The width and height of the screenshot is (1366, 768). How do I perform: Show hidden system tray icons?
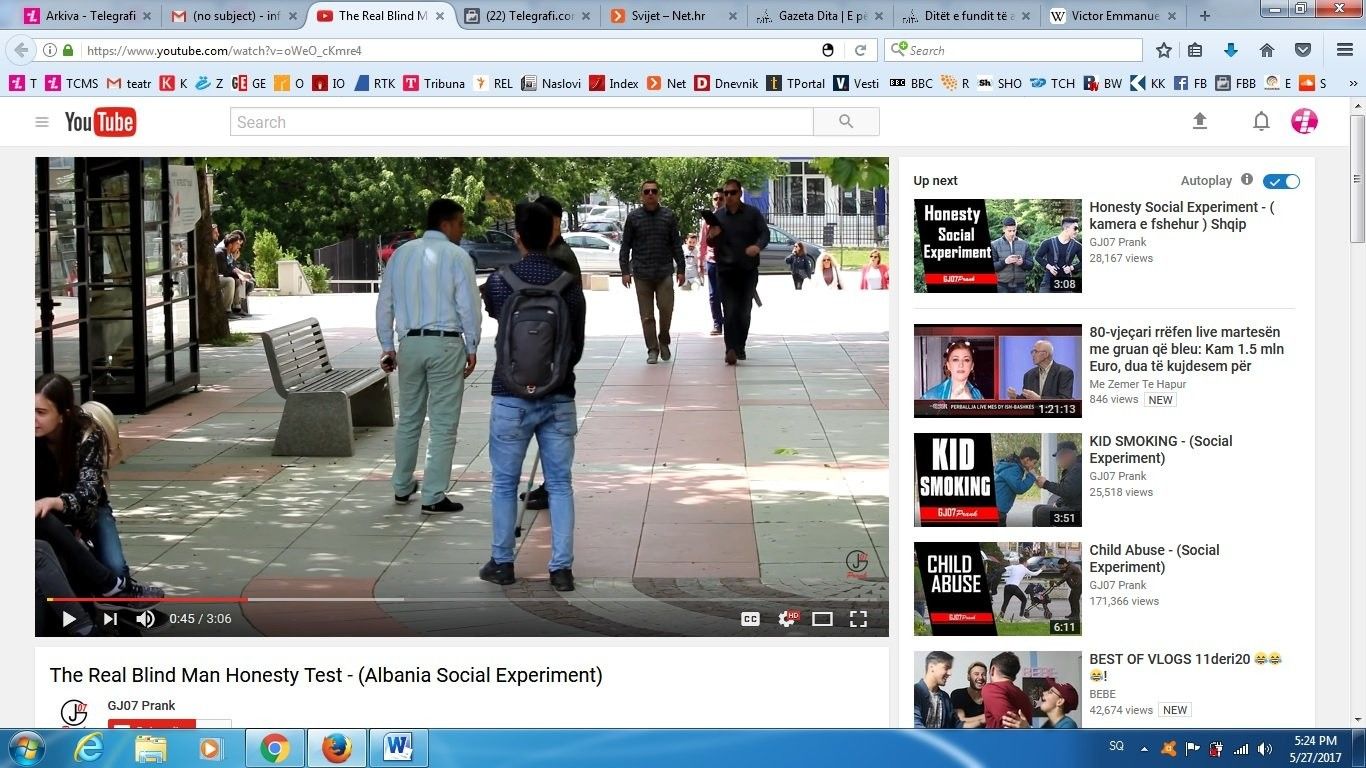[x=1143, y=748]
